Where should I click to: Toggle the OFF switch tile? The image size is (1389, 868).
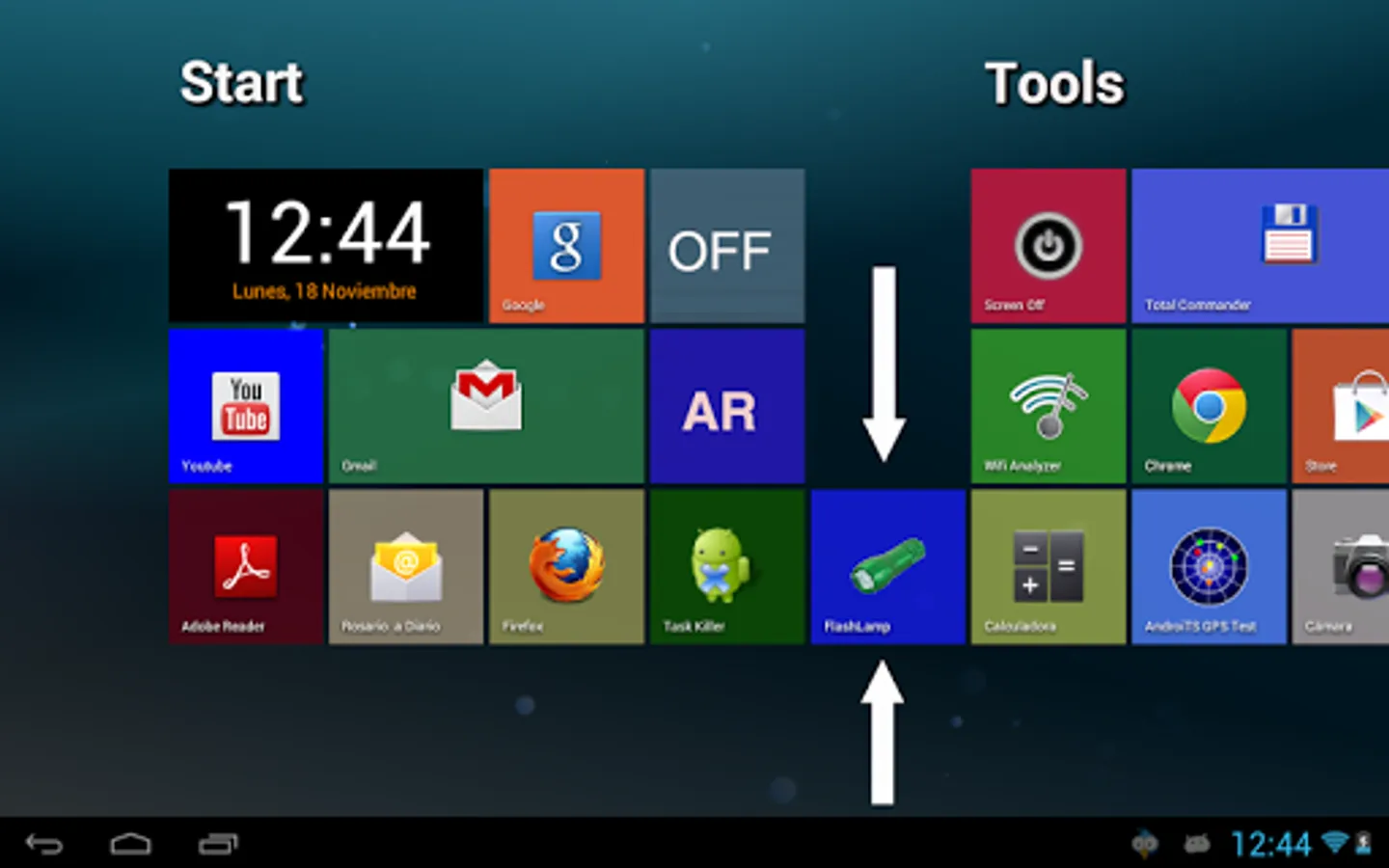click(x=727, y=246)
